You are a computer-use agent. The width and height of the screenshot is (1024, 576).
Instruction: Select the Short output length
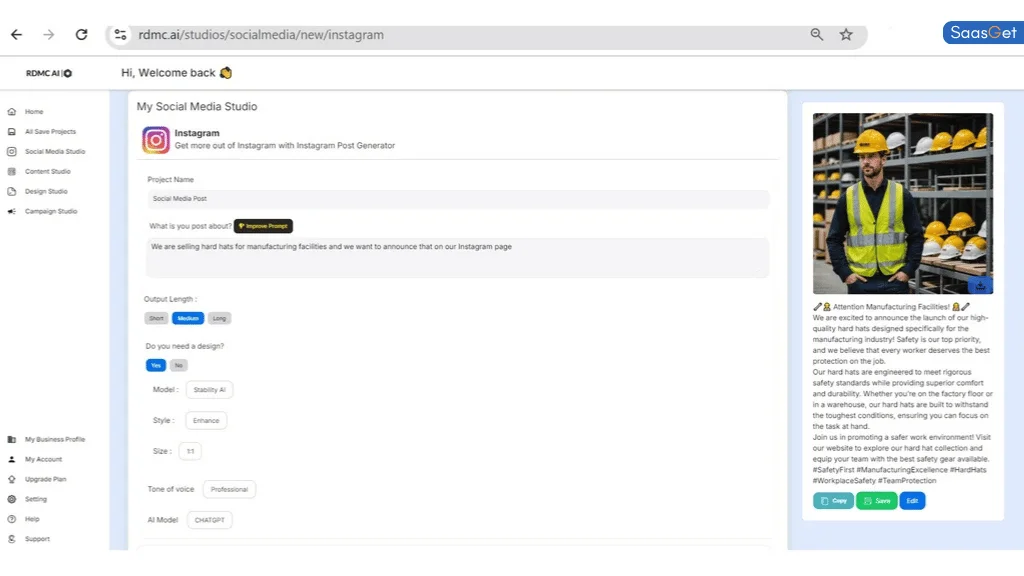pos(156,318)
